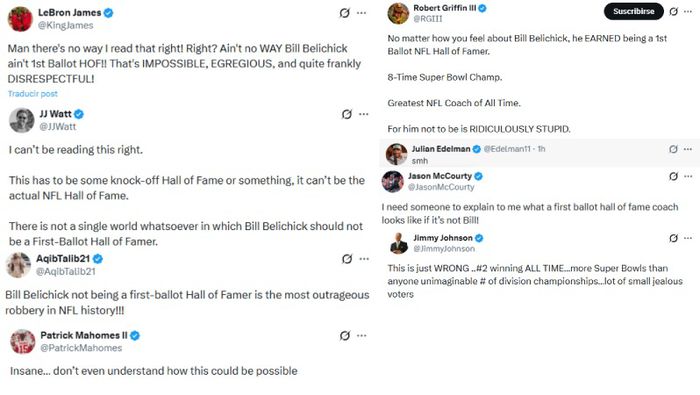Click the Grok icon on Jimmy Johnson's post
This screenshot has height=395, width=700.
674,238
